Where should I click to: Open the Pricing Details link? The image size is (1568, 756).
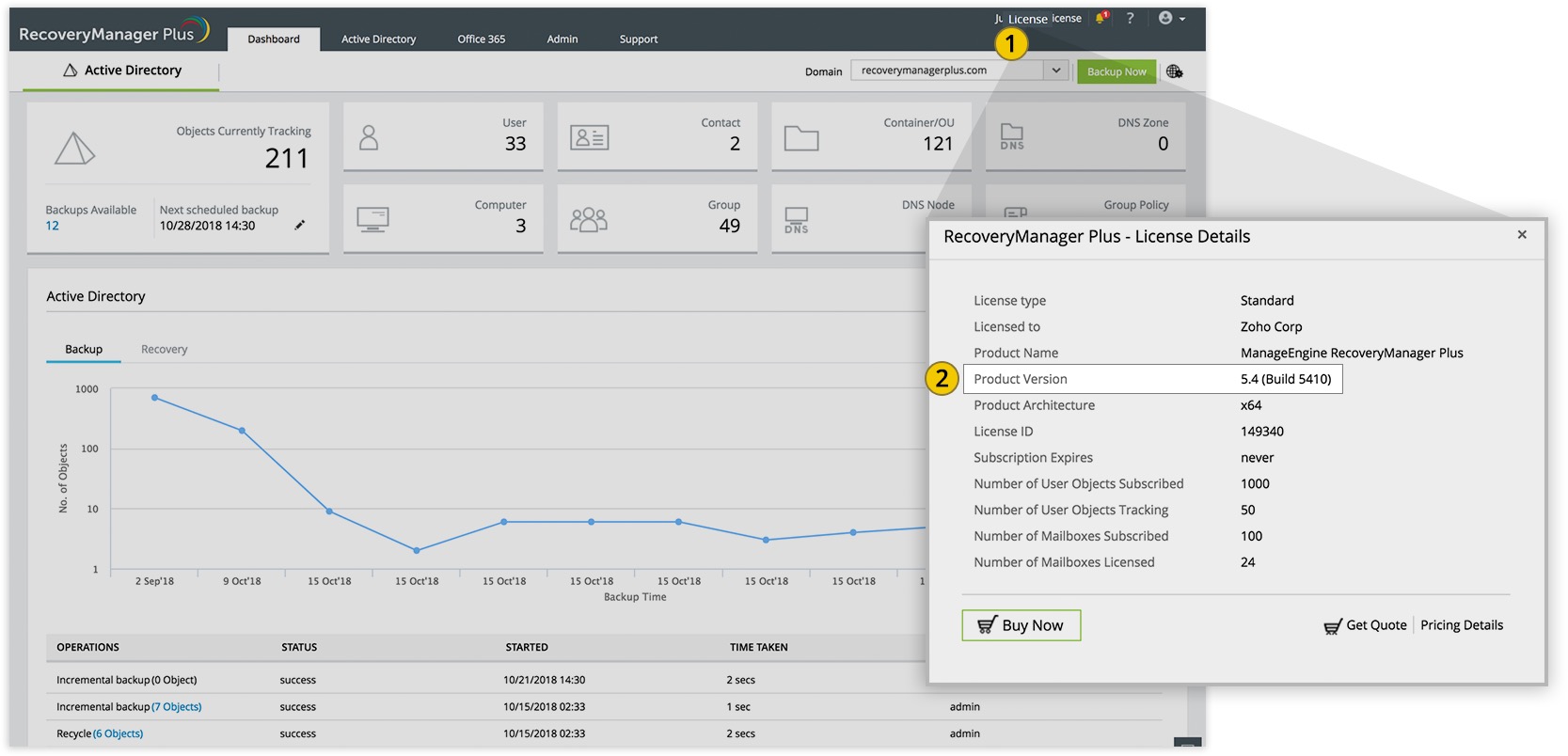1462,625
